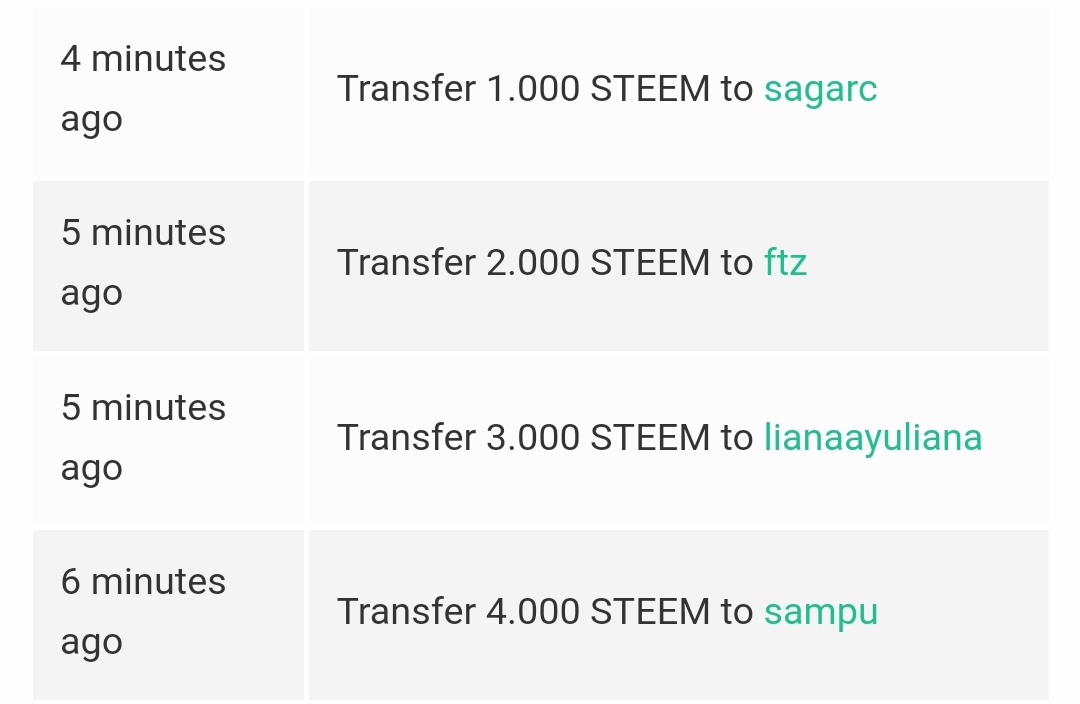Click the word "Transfer" in the lianaayuliana row
The height and width of the screenshot is (704, 1080).
406,438
